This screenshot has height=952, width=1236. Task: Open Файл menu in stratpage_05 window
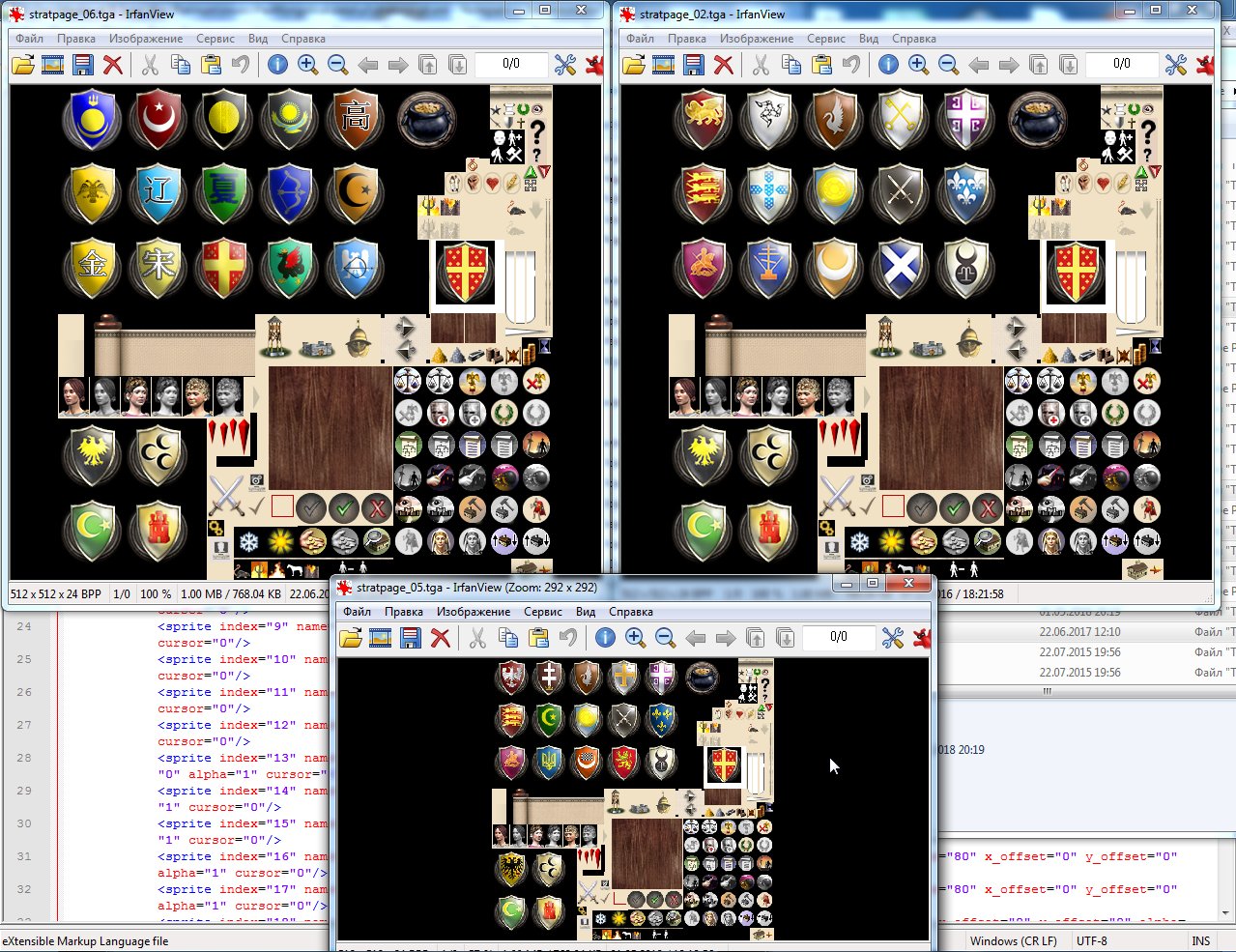coord(357,612)
